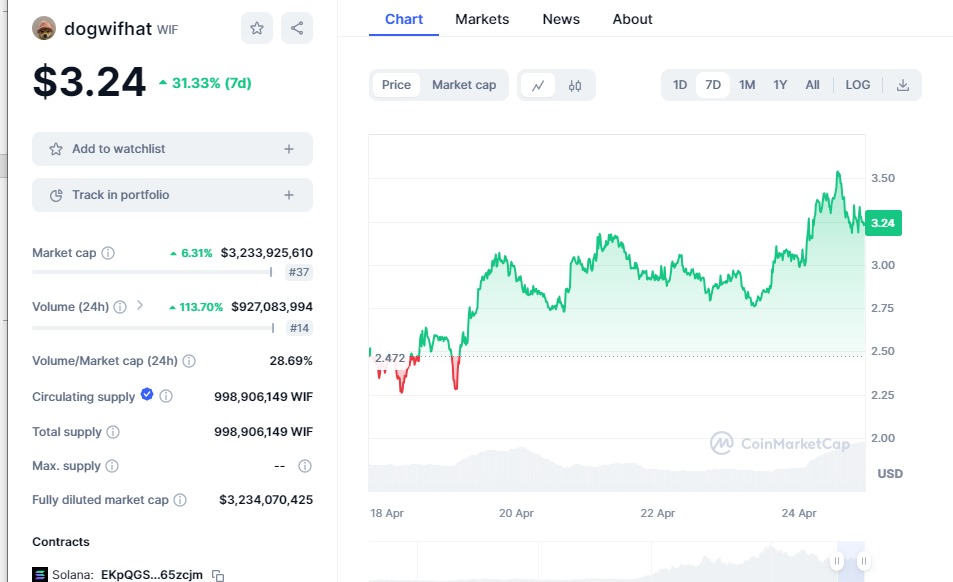The image size is (953, 582).
Task: Select the 1M time range
Action: (x=747, y=85)
